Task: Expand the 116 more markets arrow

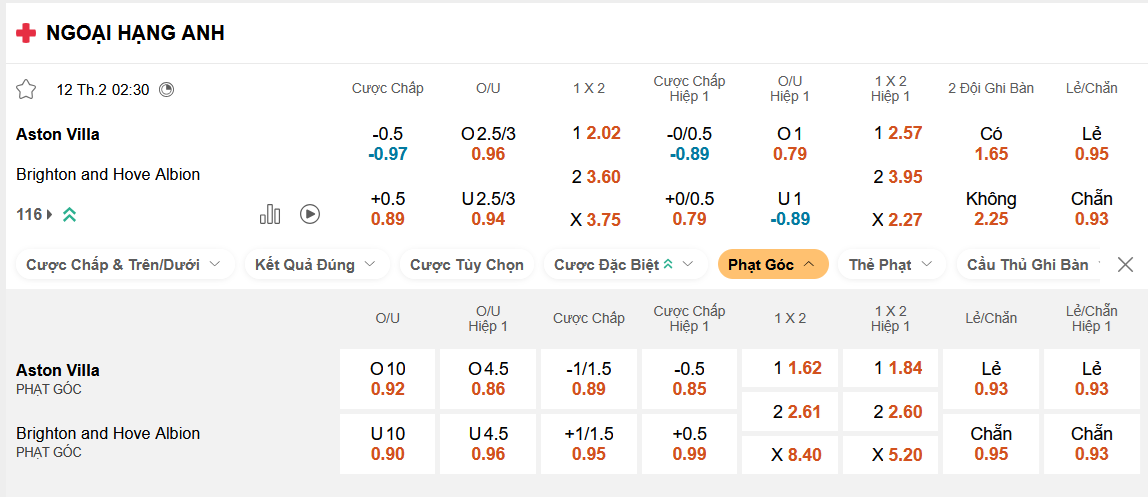Action: [50, 214]
